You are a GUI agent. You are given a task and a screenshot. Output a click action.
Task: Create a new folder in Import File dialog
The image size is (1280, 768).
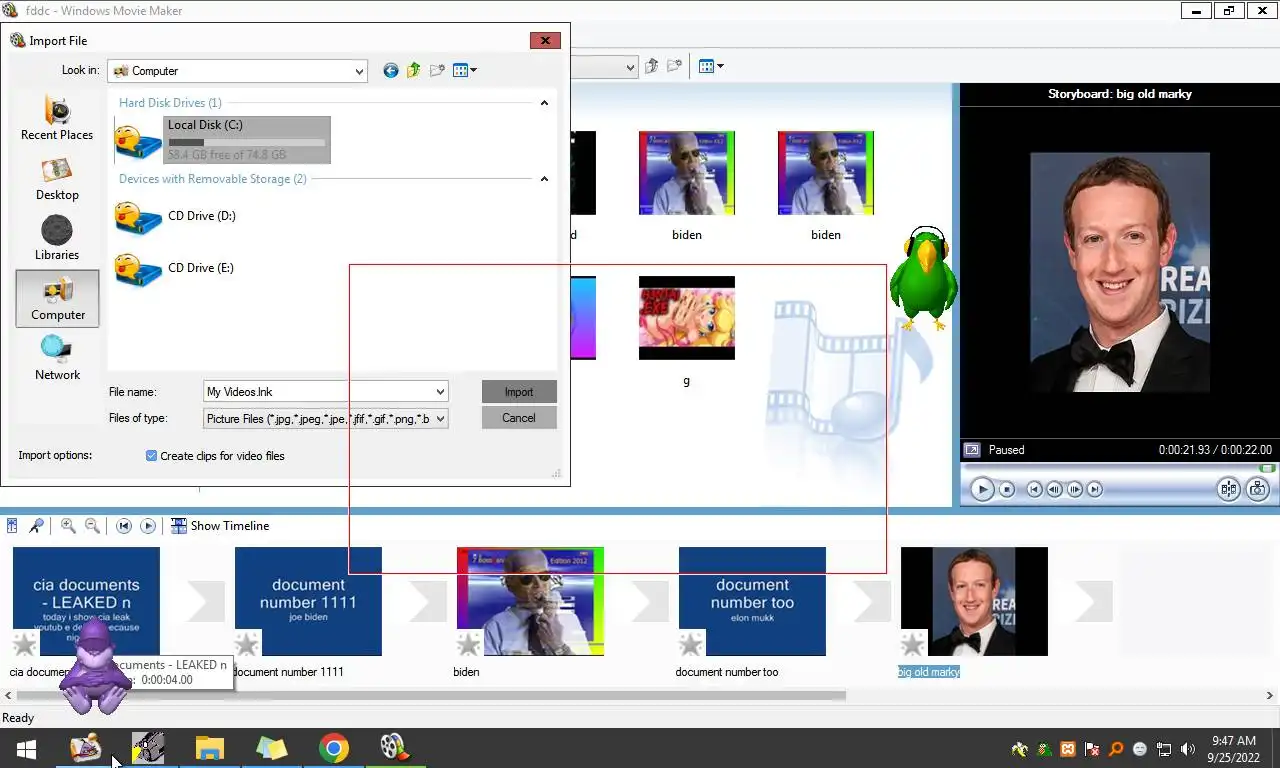[437, 71]
